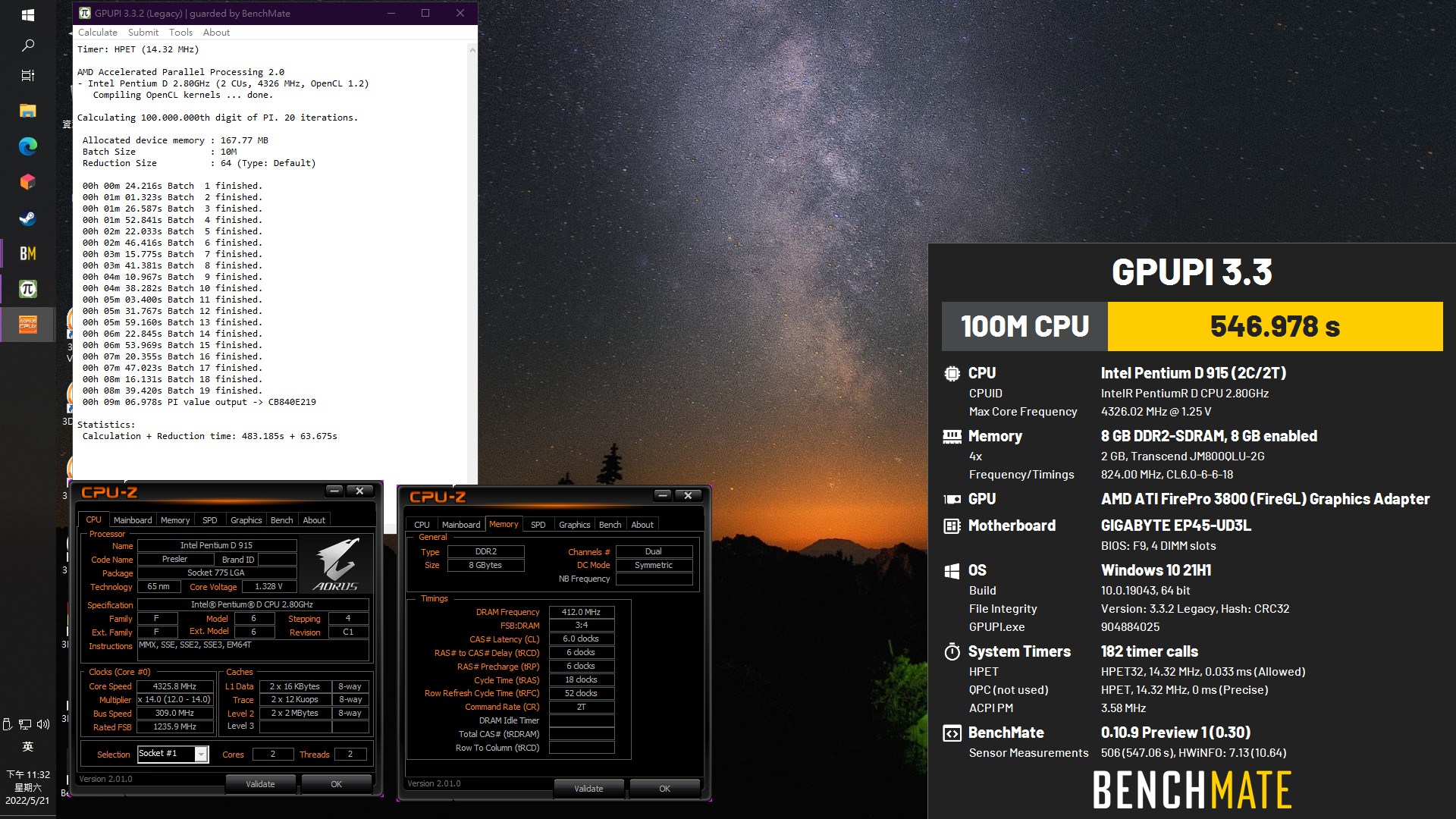1456x819 pixels.
Task: Click the AORUS logo in CPU-Z CPU window
Action: coord(337,564)
